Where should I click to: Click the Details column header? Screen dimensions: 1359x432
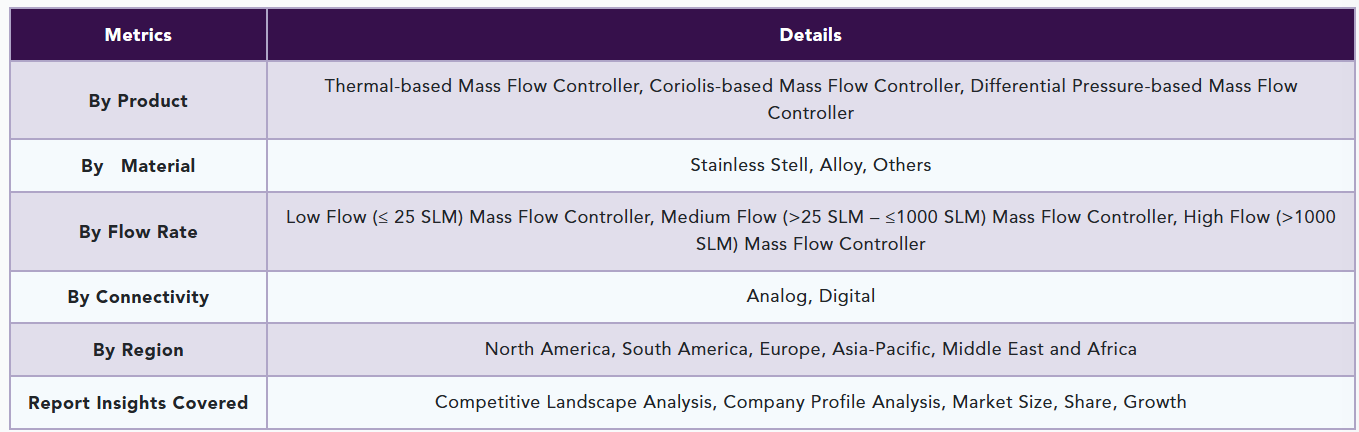click(810, 35)
